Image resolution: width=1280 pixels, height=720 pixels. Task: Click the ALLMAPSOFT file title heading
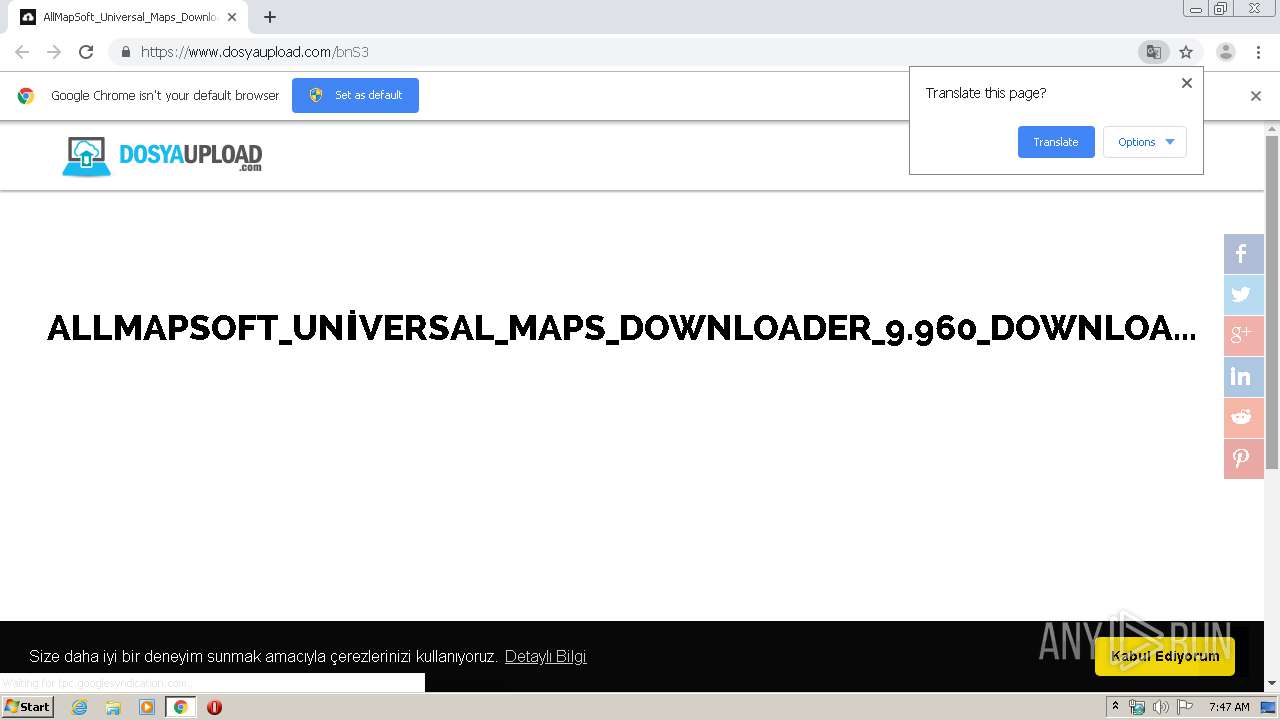point(621,328)
